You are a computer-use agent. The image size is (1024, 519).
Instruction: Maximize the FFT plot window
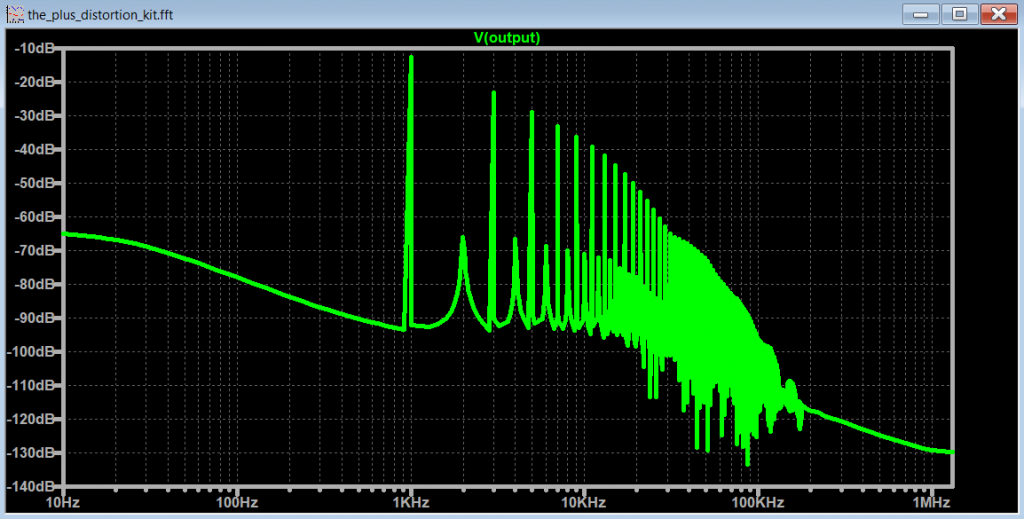(x=957, y=13)
